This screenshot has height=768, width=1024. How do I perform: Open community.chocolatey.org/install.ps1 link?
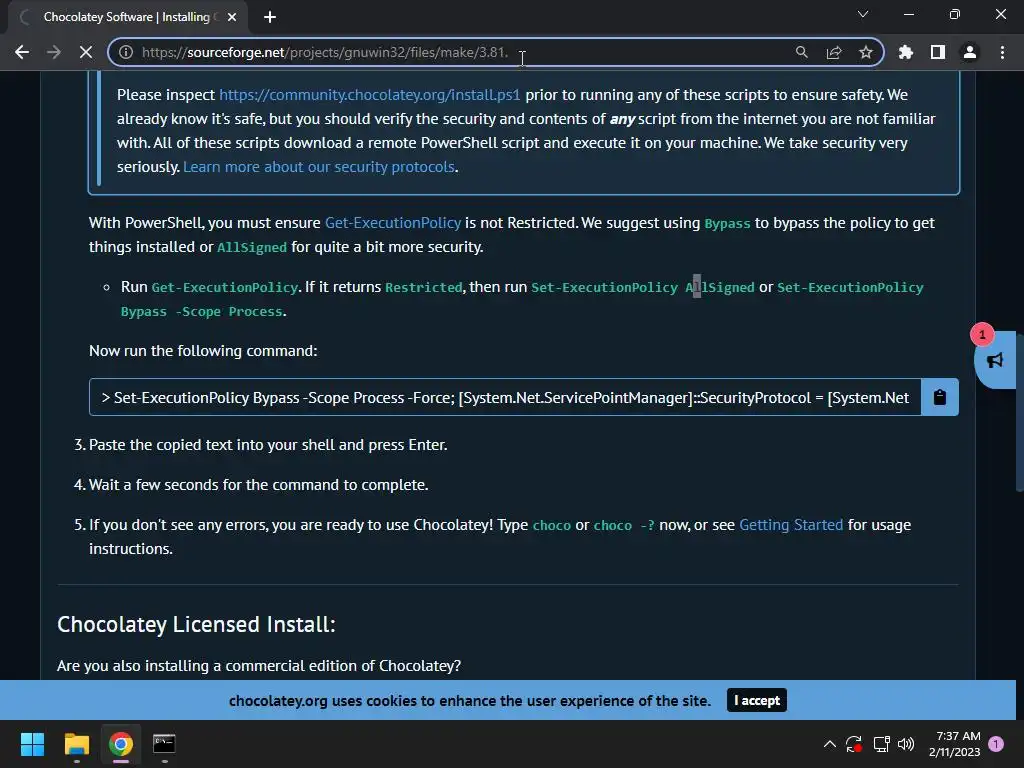370,95
